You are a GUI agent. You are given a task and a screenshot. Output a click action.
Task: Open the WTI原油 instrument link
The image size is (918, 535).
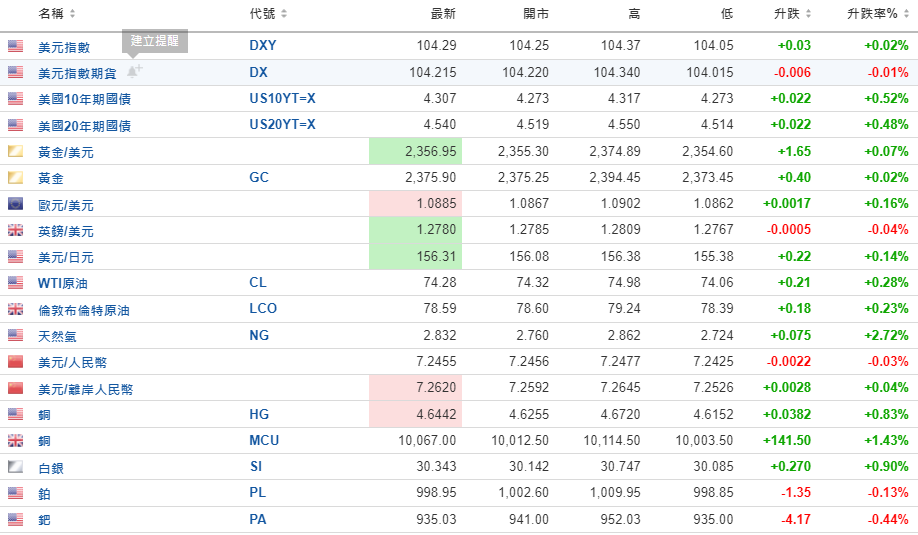63,283
